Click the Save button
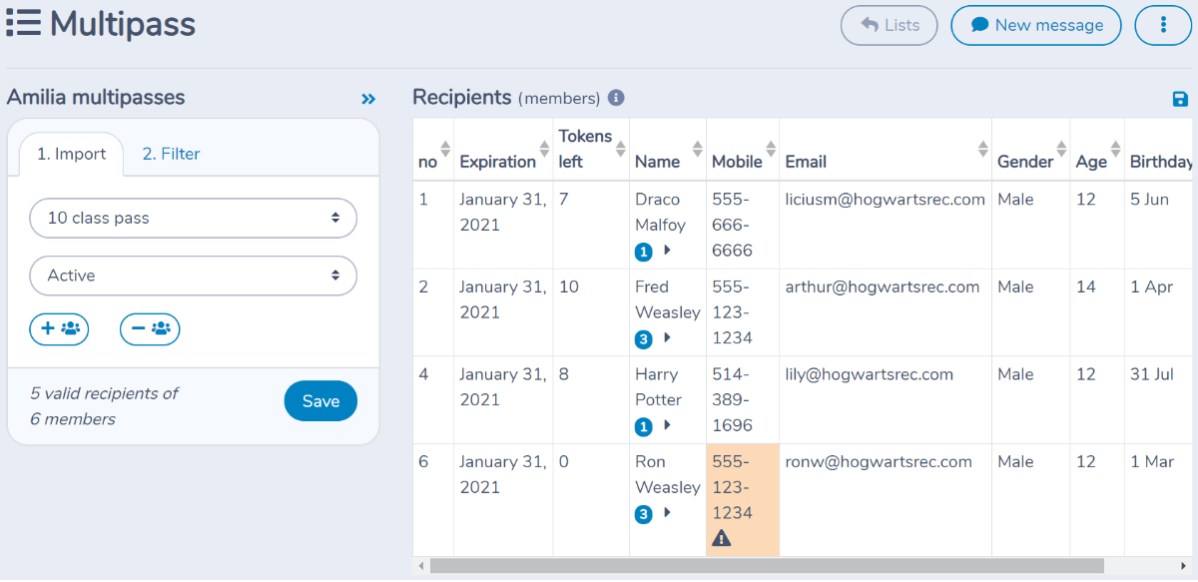 tap(320, 401)
